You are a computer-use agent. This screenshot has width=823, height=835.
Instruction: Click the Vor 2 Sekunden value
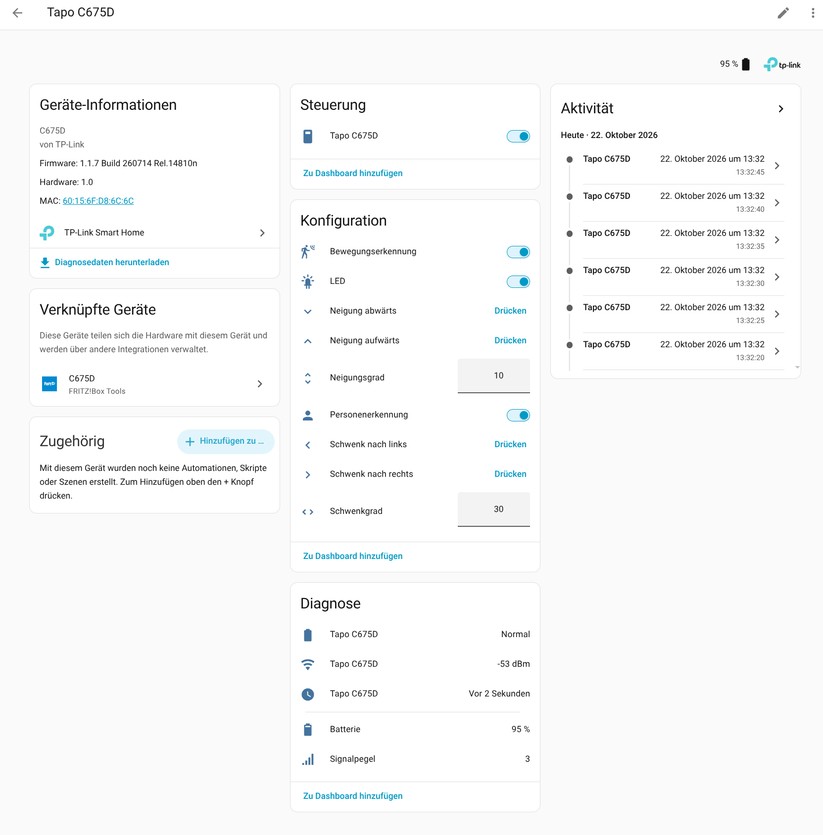(x=499, y=694)
